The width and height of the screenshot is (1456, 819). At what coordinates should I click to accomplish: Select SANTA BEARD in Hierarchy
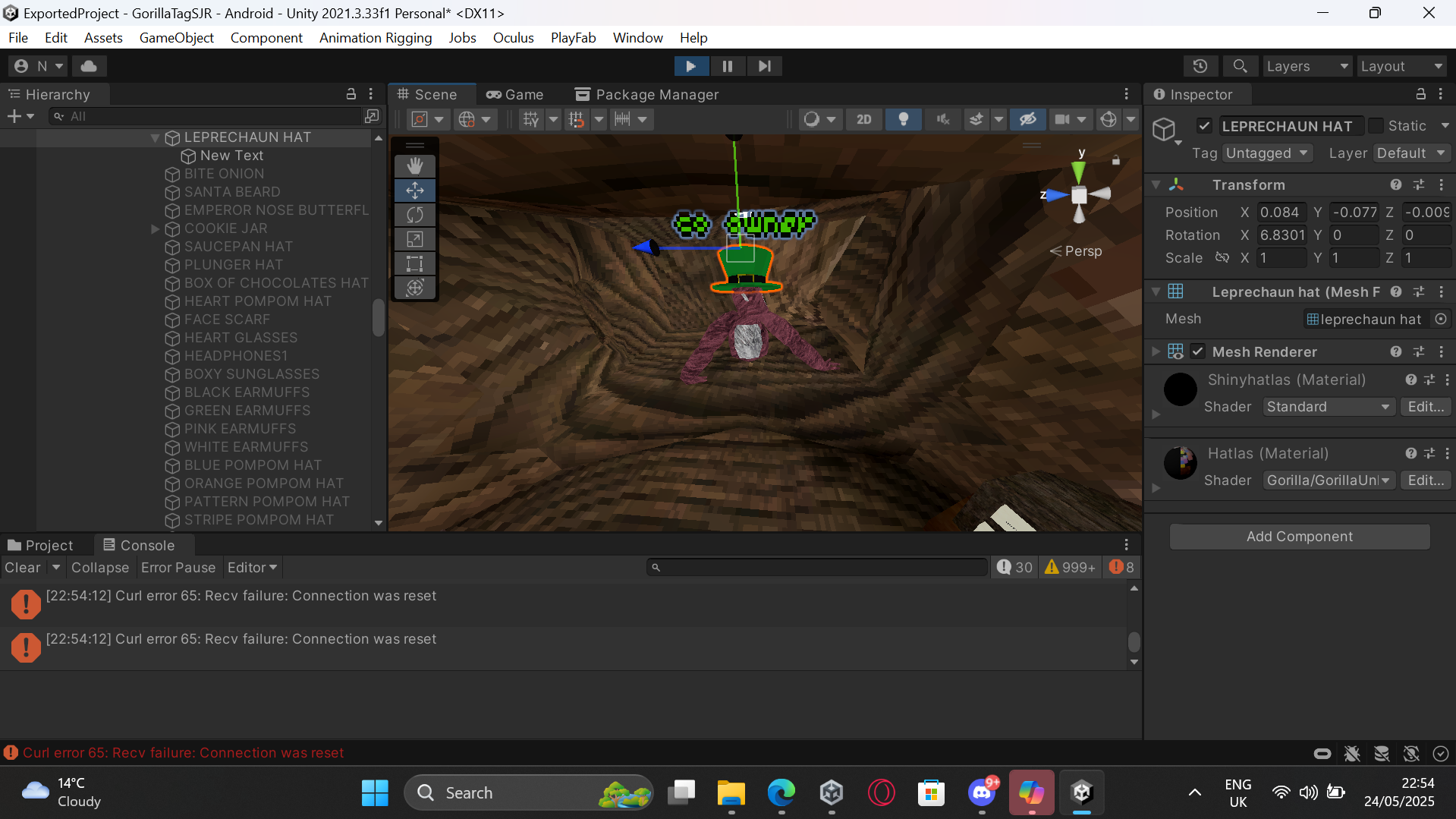pyautogui.click(x=232, y=192)
